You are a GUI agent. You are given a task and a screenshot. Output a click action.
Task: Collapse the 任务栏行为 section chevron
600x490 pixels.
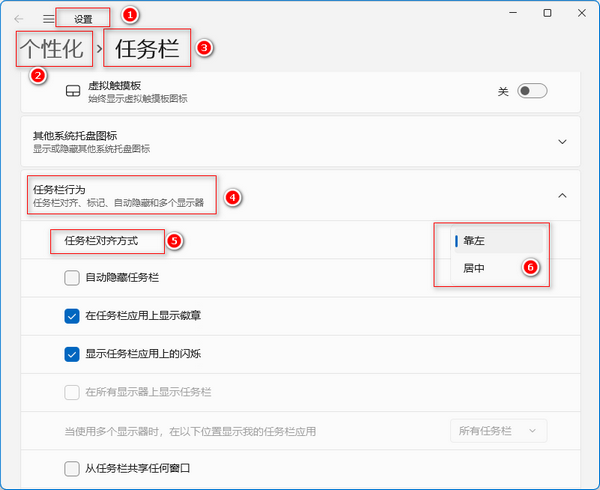click(x=562, y=196)
